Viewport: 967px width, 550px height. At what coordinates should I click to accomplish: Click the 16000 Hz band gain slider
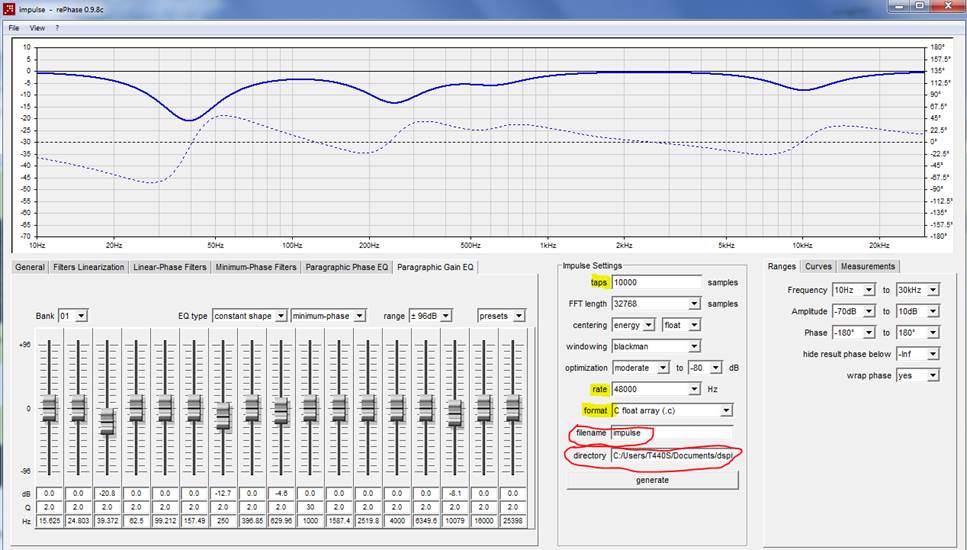484,408
